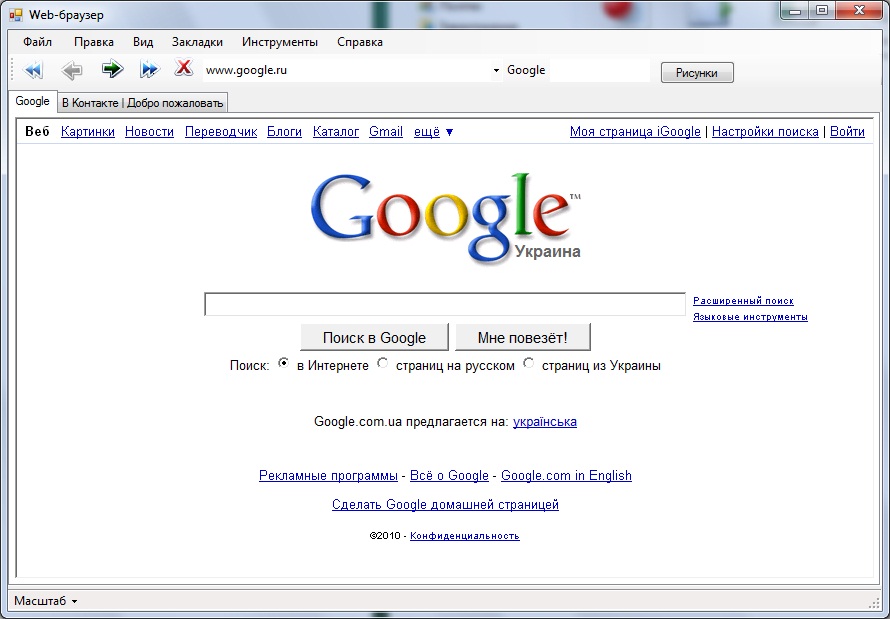
Task: Click the bold Веб label
Action: pos(37,132)
